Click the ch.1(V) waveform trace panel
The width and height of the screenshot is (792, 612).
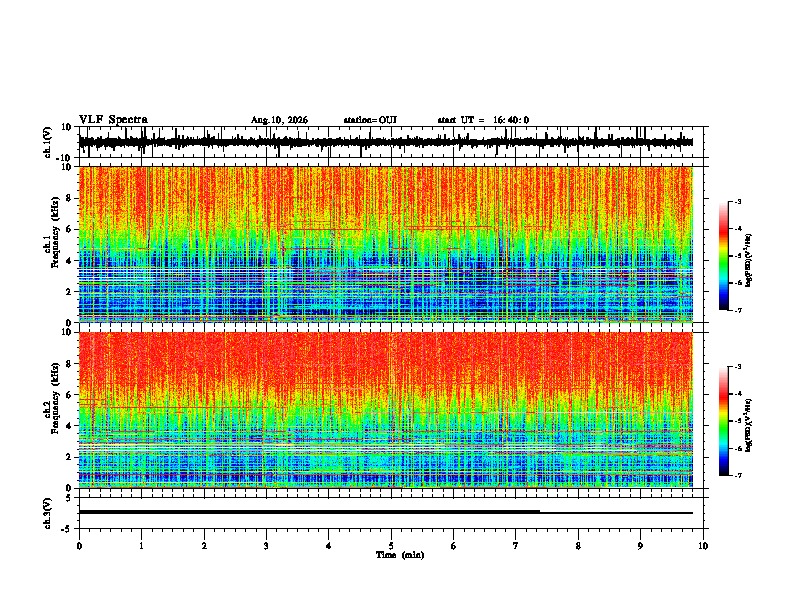coord(391,142)
